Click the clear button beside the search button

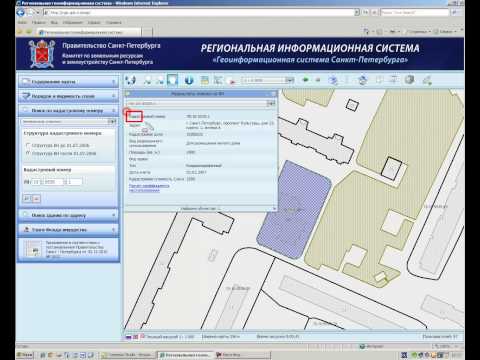coord(37,199)
